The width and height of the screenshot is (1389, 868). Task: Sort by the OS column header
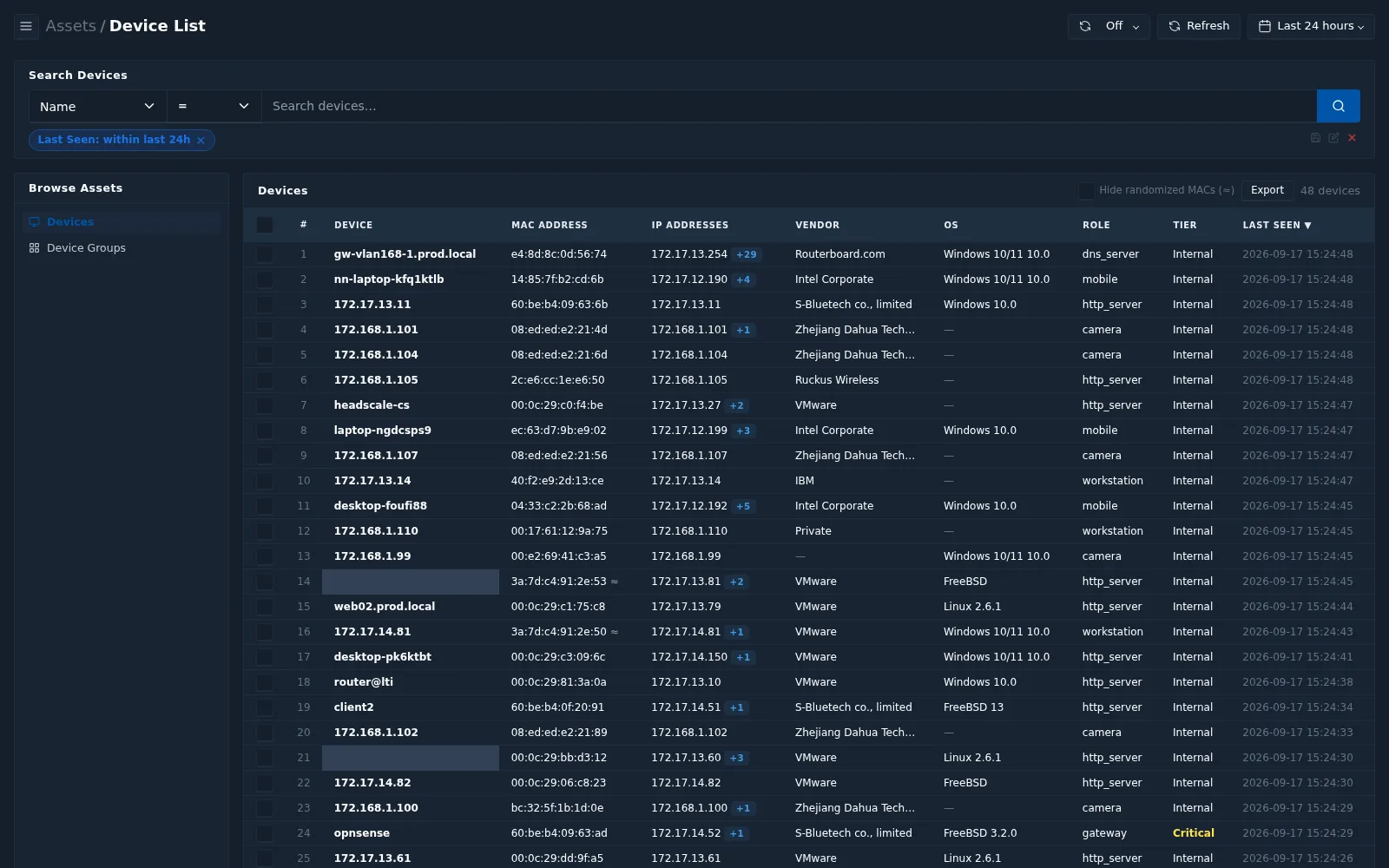[951, 225]
